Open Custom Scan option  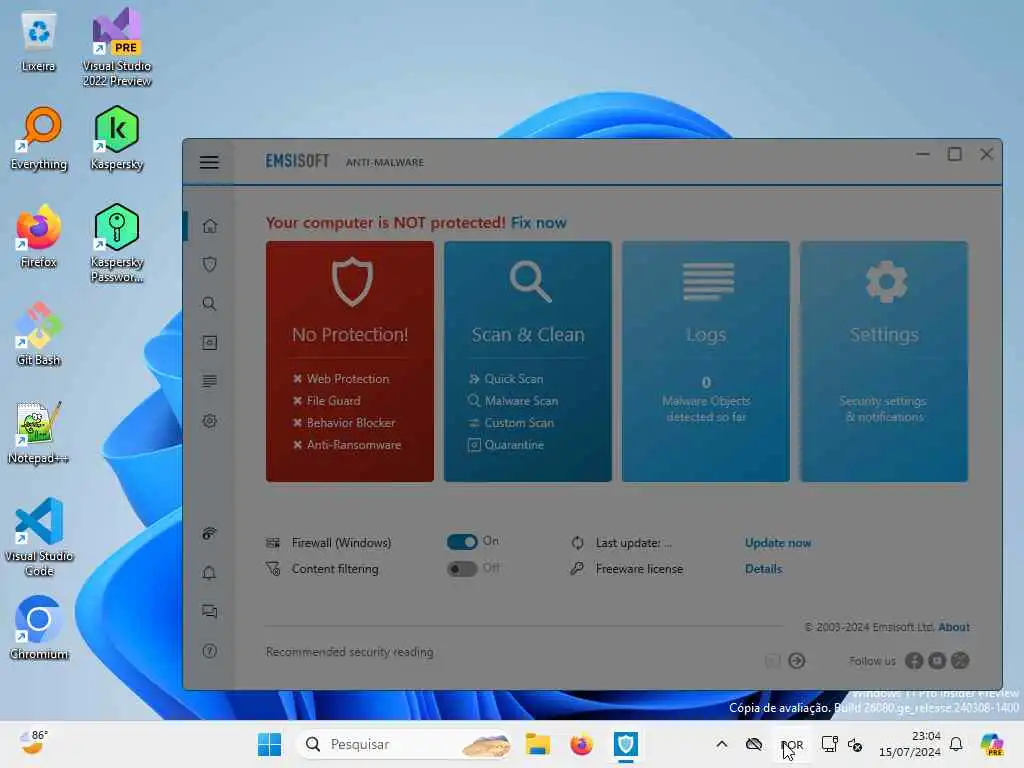511,423
